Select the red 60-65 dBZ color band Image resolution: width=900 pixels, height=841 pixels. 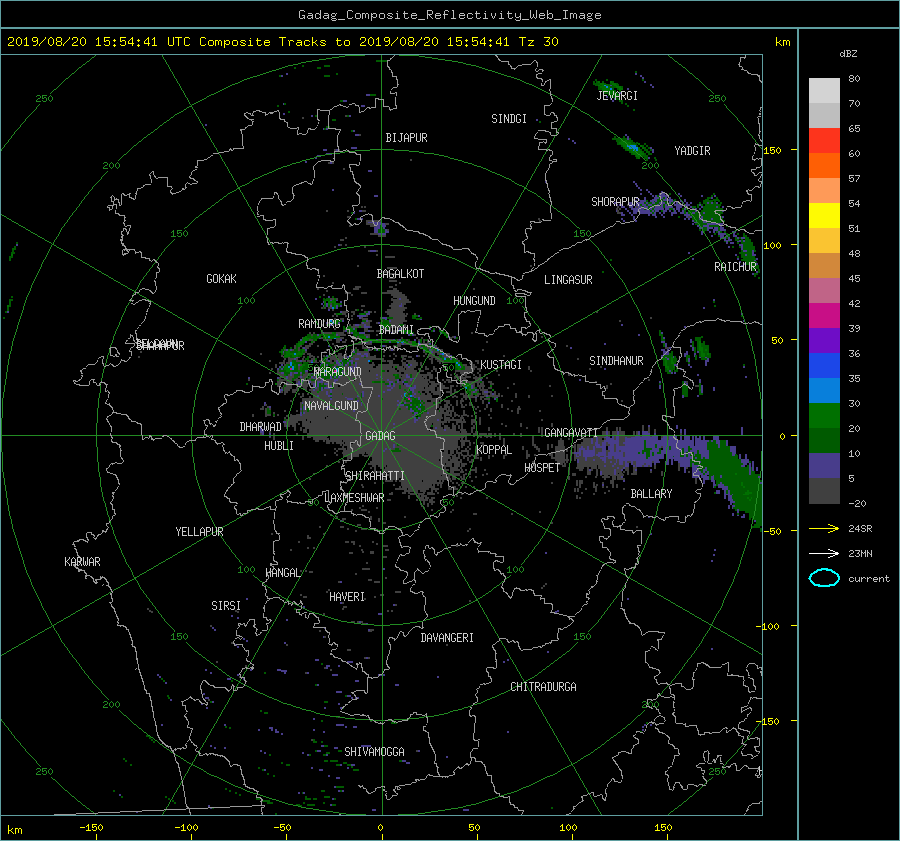[x=824, y=141]
